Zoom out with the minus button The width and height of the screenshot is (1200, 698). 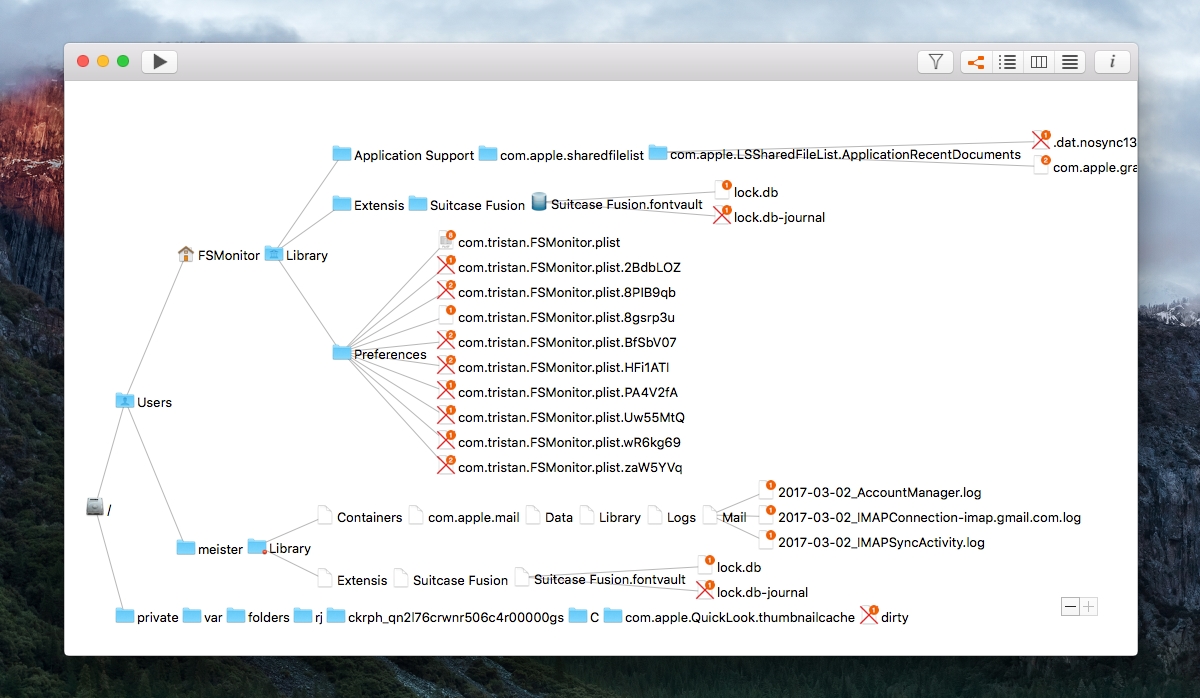click(x=1070, y=606)
